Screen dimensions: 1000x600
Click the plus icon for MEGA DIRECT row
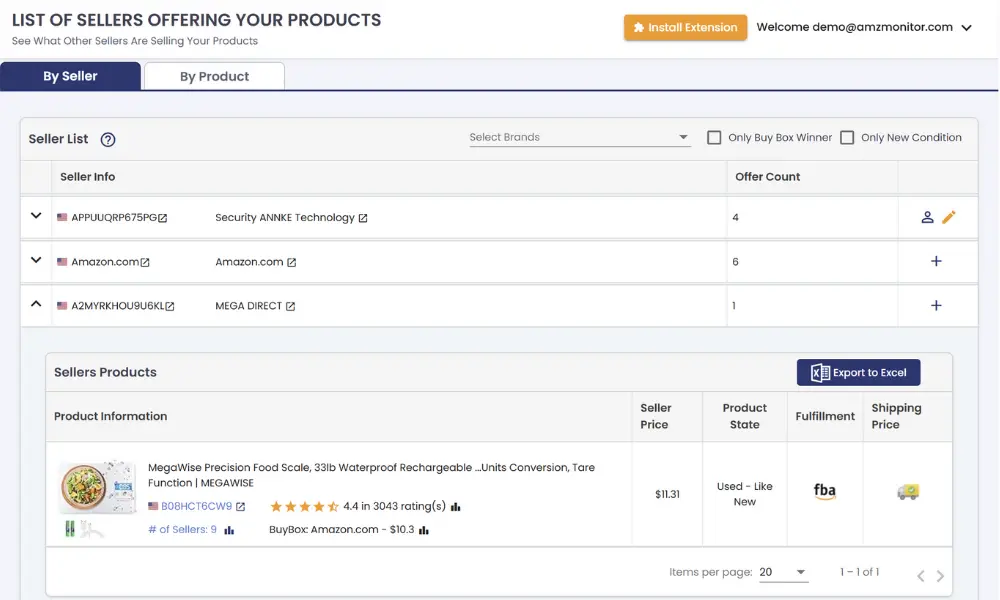pos(936,305)
